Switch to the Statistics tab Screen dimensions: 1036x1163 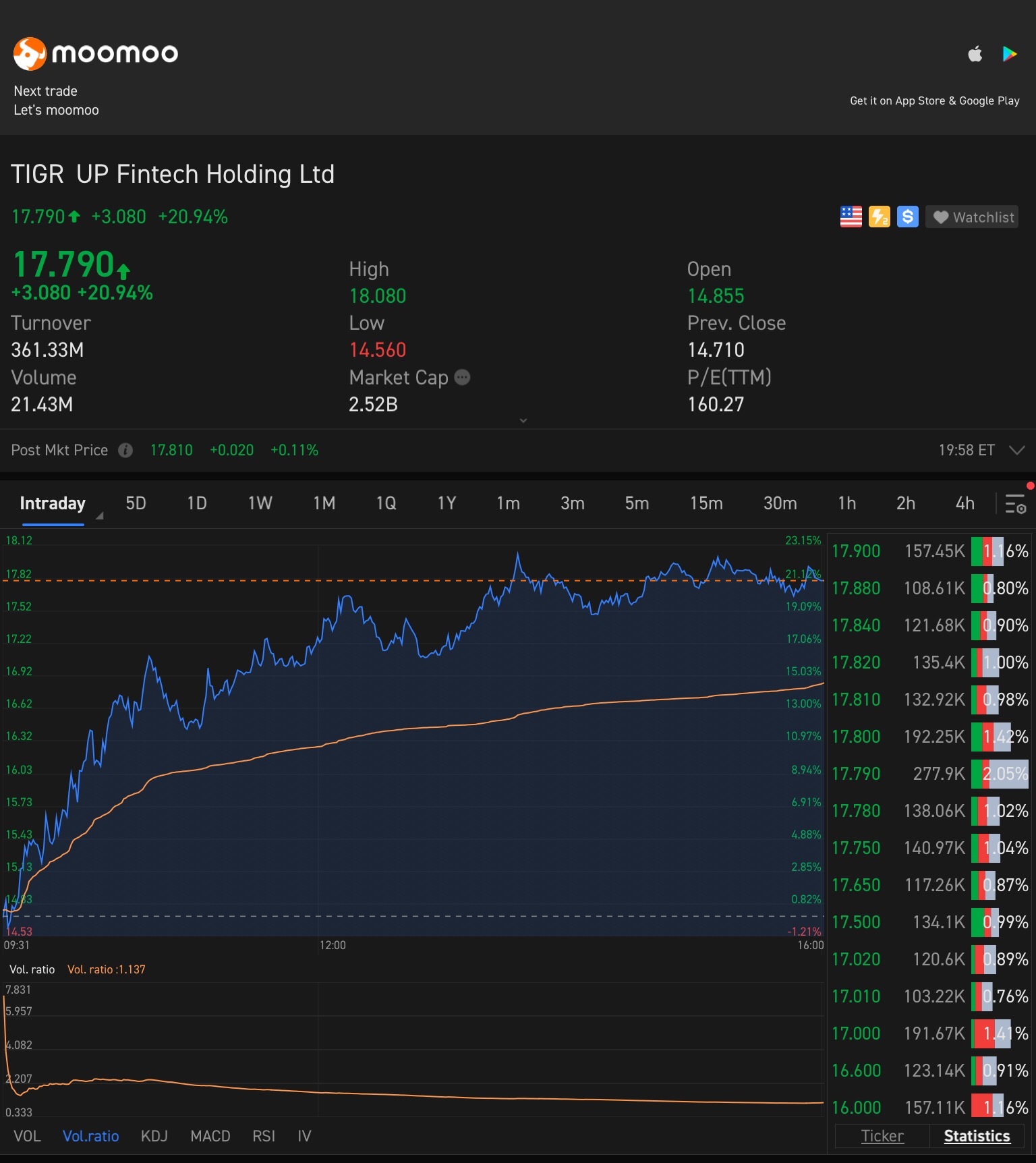point(977,1136)
